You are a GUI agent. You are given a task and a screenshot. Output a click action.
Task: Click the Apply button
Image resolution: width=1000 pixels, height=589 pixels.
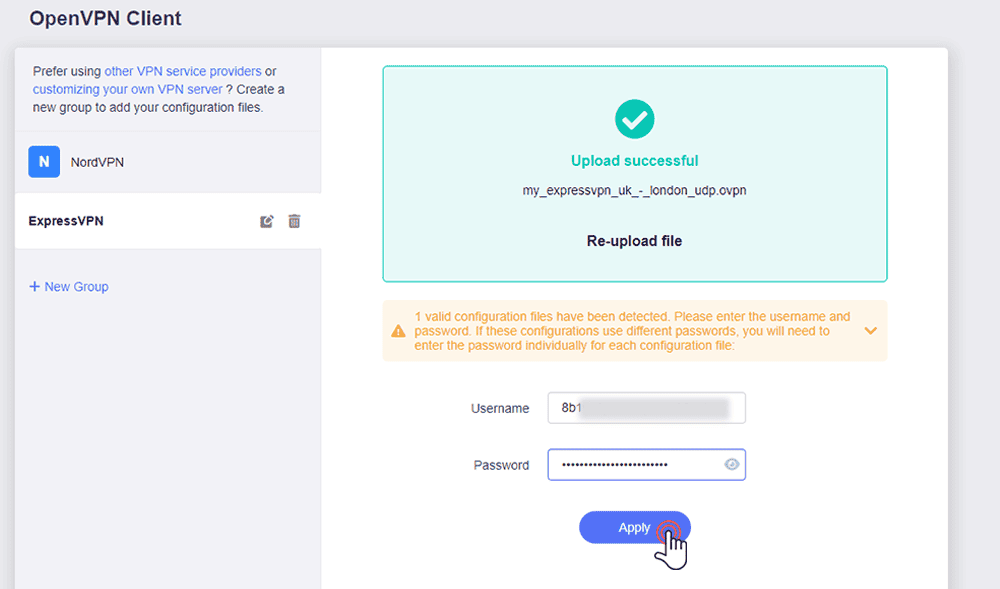click(635, 527)
